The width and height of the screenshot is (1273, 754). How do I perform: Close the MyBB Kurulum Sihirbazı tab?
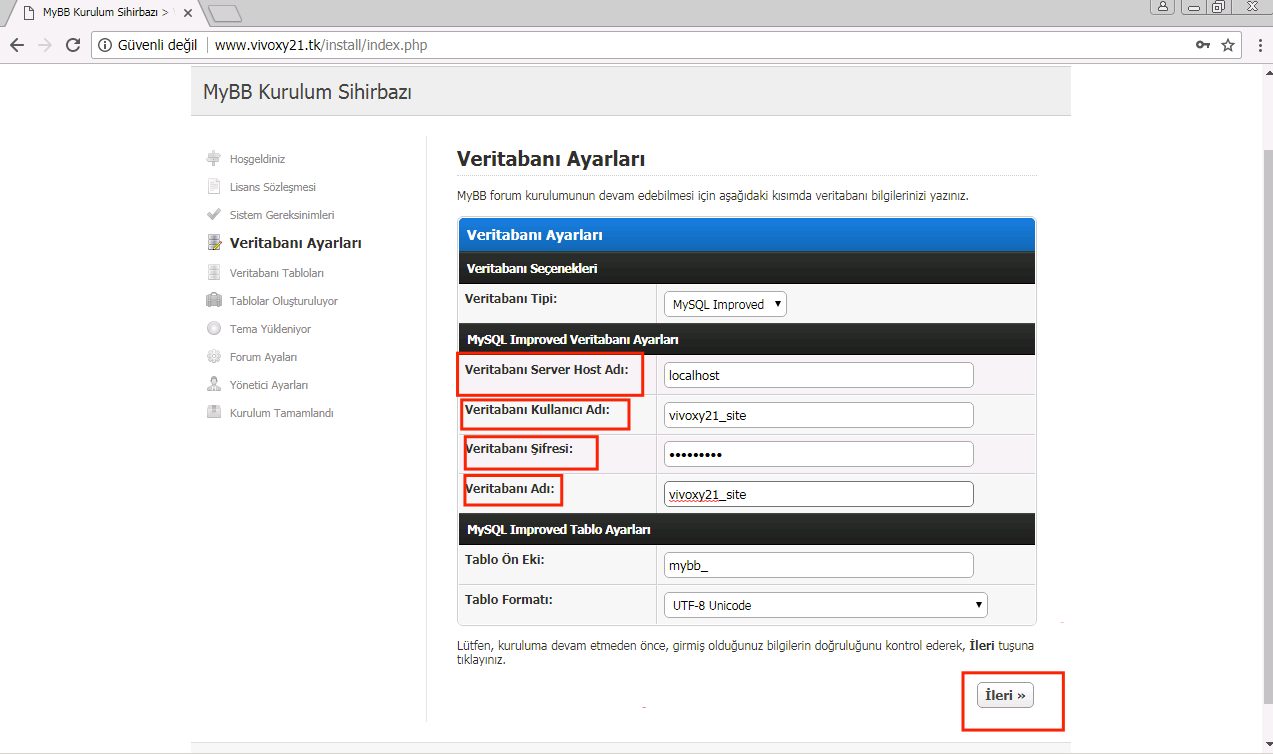[188, 13]
